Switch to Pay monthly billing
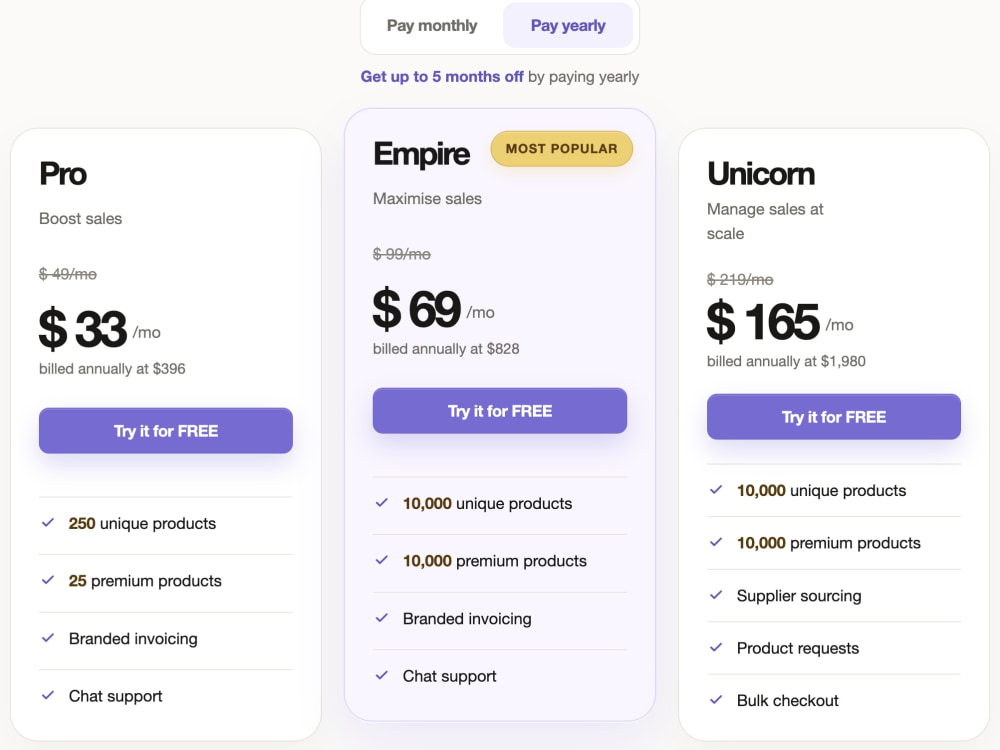The image size is (1000, 750). (x=432, y=26)
